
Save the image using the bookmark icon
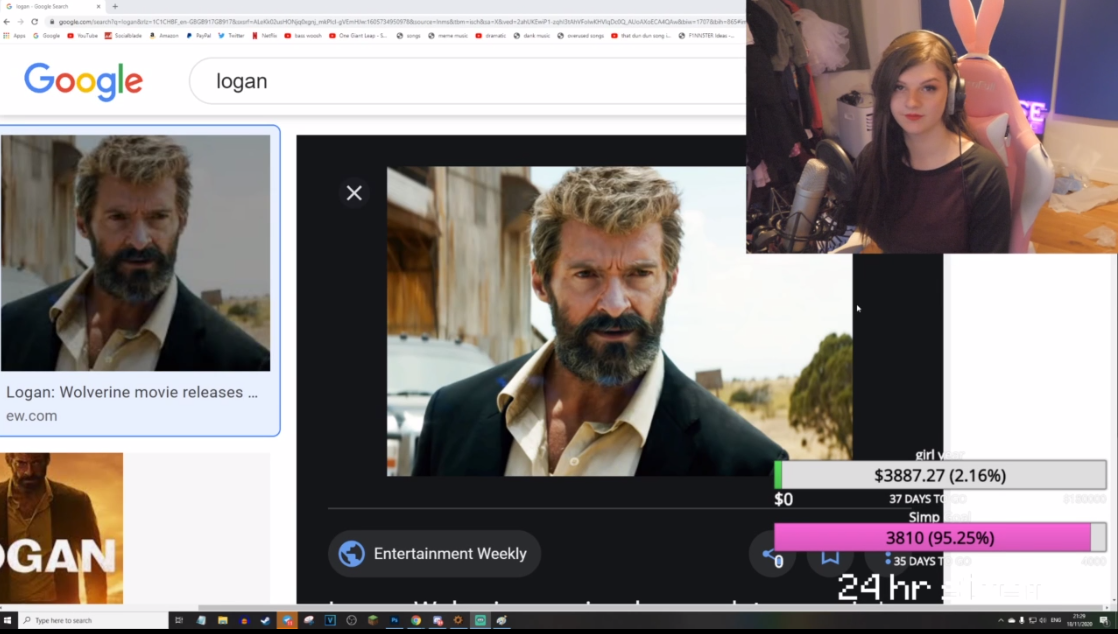click(830, 554)
